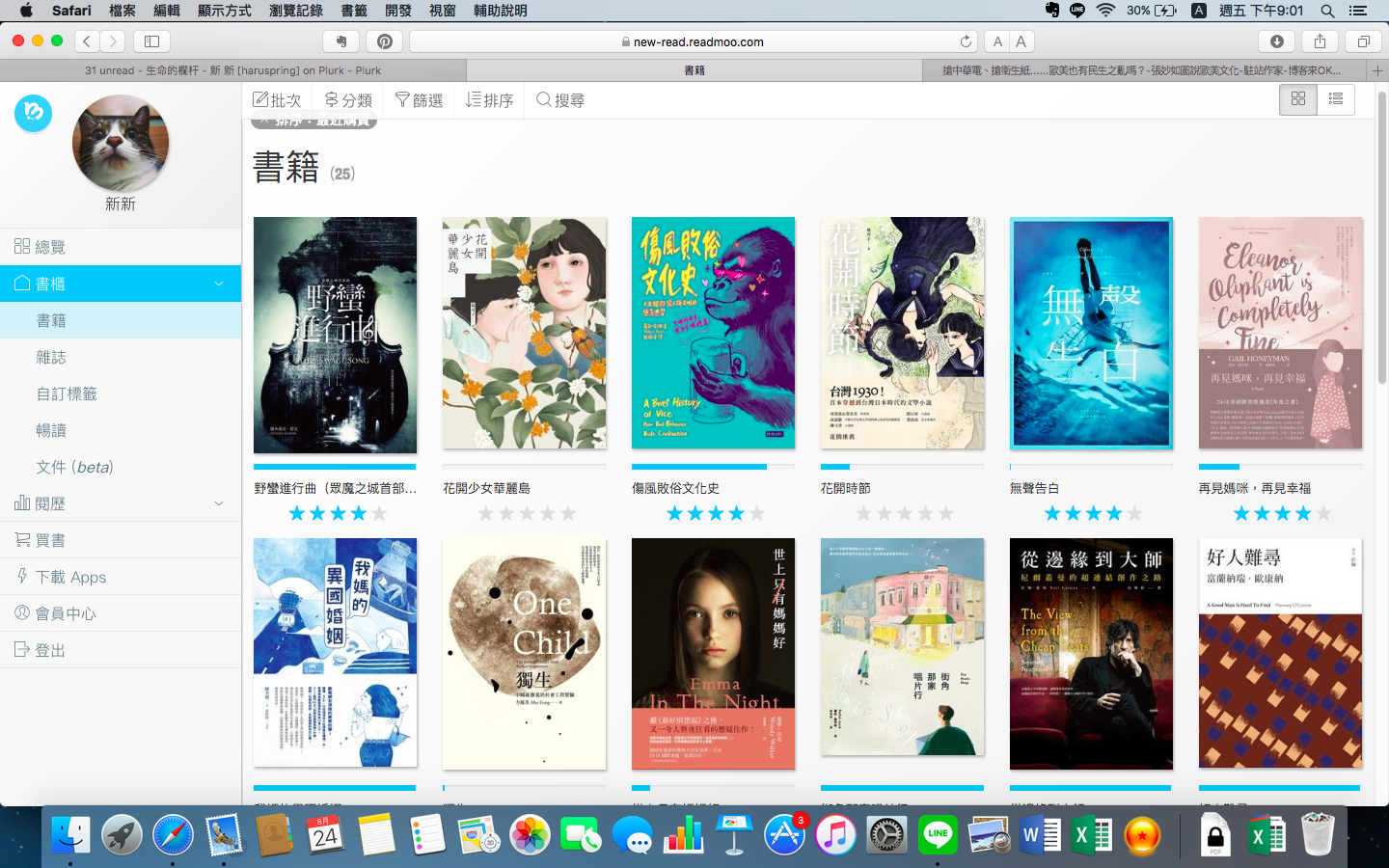Open the 好人難尋 book cover
The width and height of the screenshot is (1389, 868).
point(1280,653)
